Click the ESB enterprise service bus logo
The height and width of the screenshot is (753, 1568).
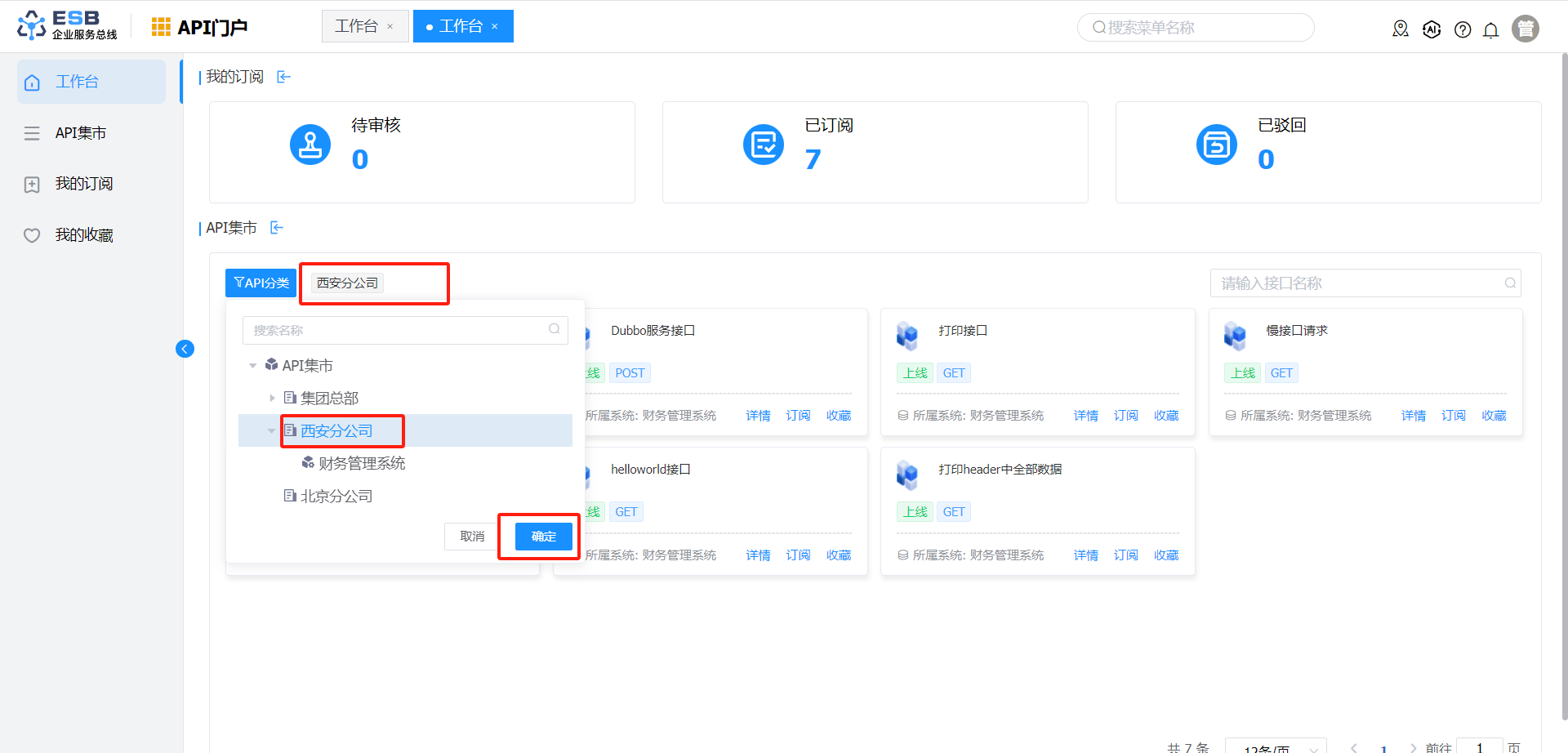(67, 25)
